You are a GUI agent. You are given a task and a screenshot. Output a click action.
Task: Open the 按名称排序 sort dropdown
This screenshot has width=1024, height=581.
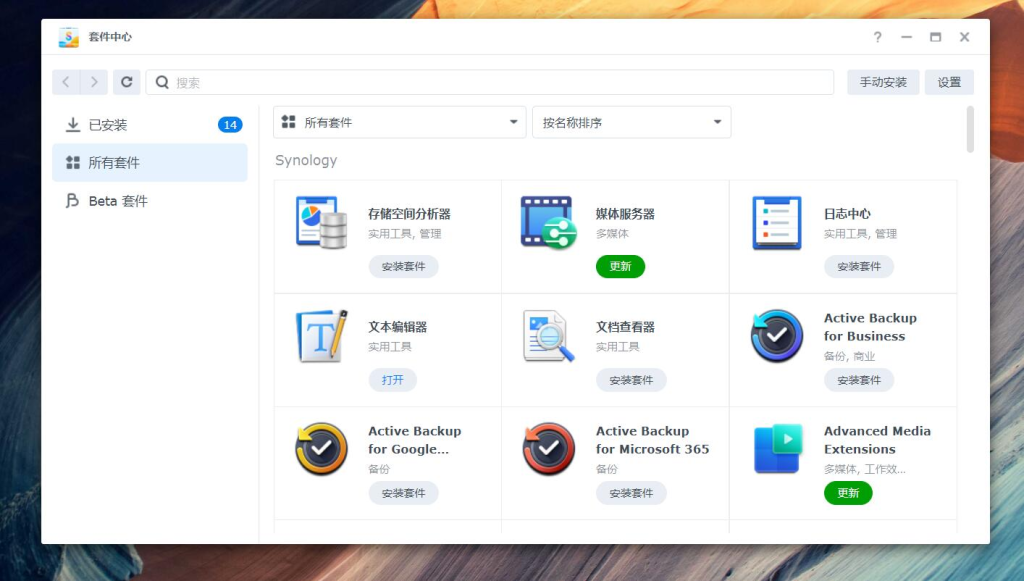click(x=631, y=121)
